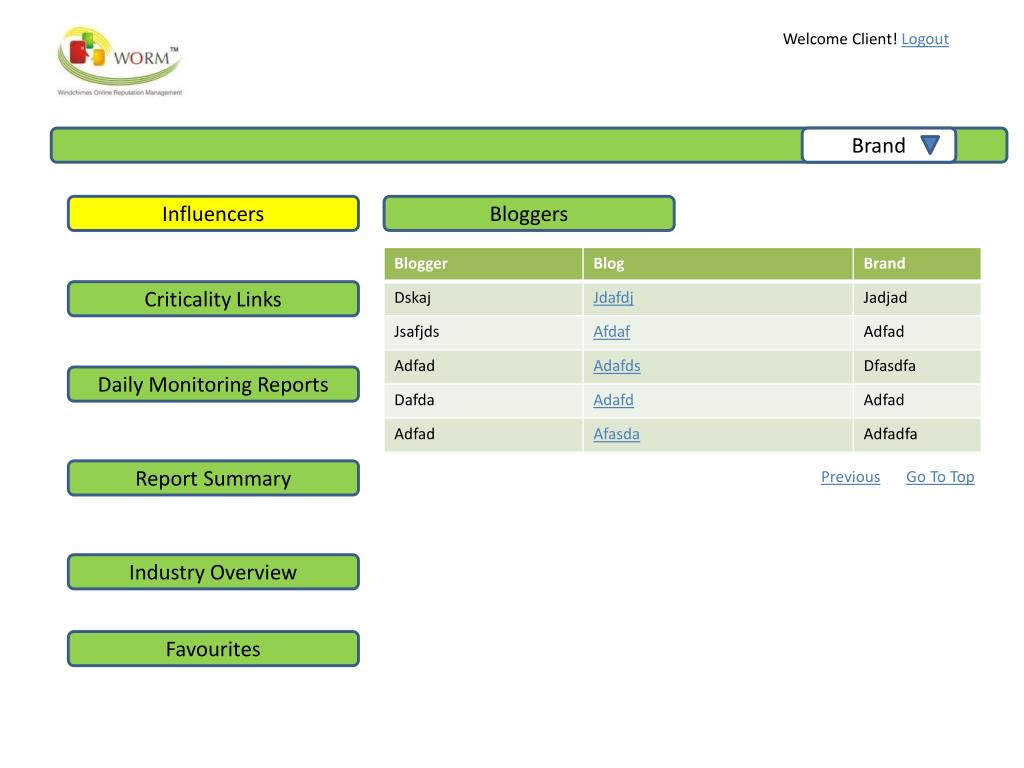
Task: Click the Bloggers heading button
Action: click(x=529, y=214)
